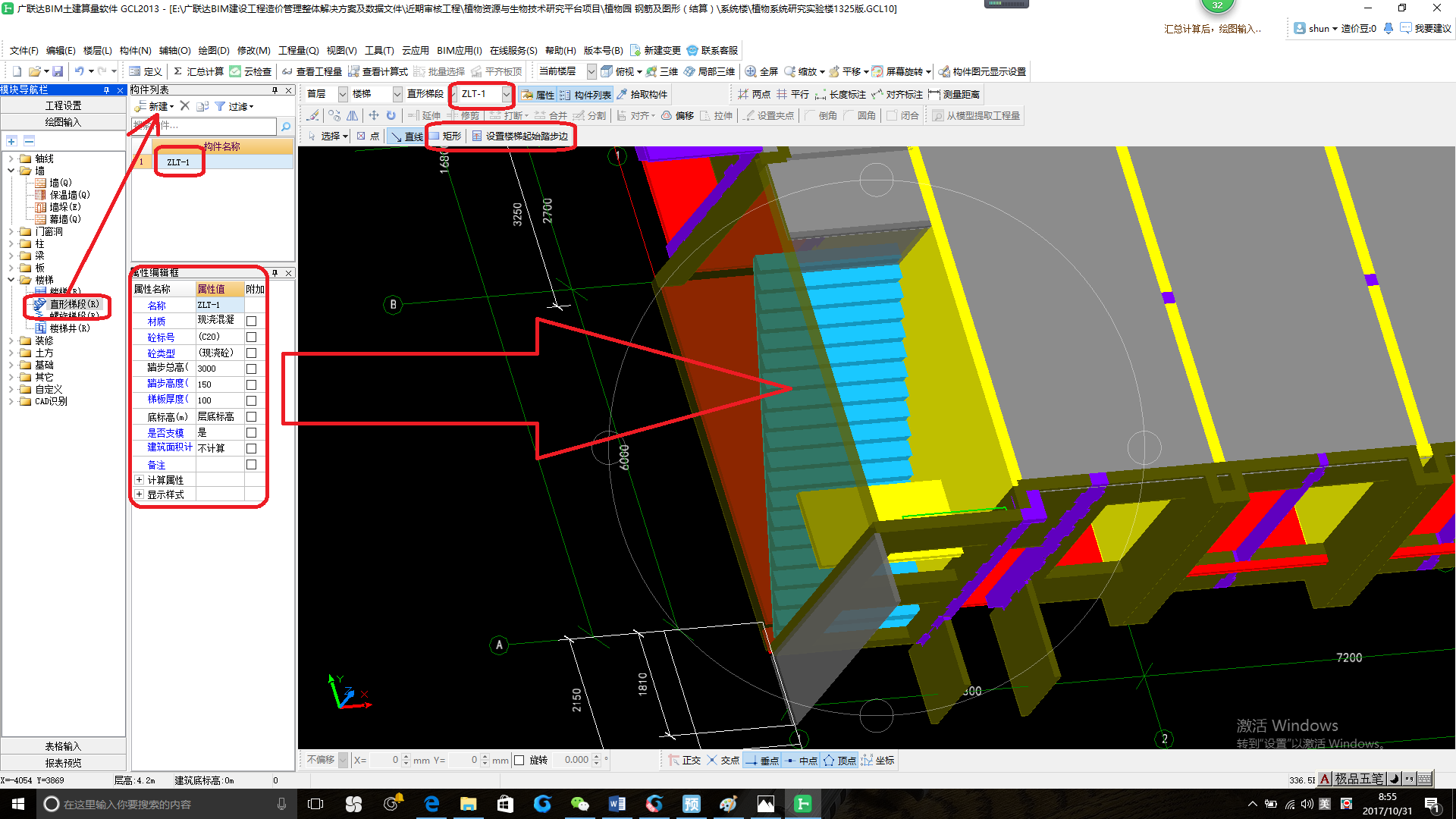Open the 文件(F) menu

24,51
